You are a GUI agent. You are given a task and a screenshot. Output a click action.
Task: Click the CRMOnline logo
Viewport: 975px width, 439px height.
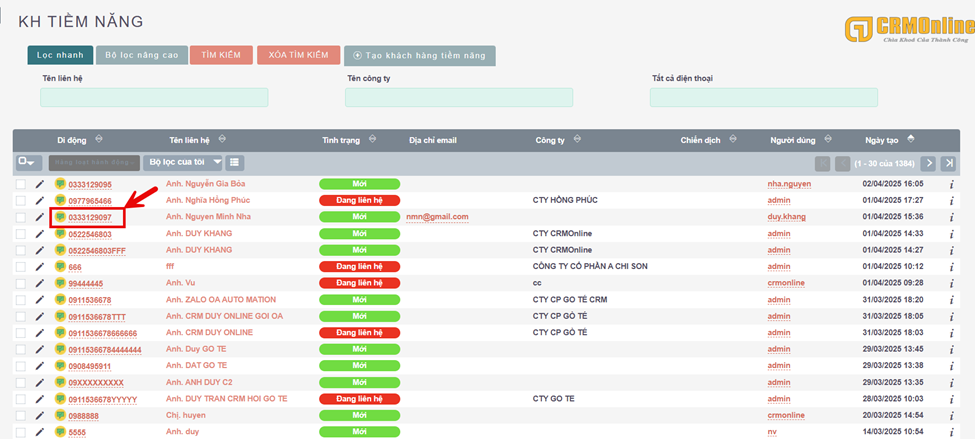[x=906, y=30]
